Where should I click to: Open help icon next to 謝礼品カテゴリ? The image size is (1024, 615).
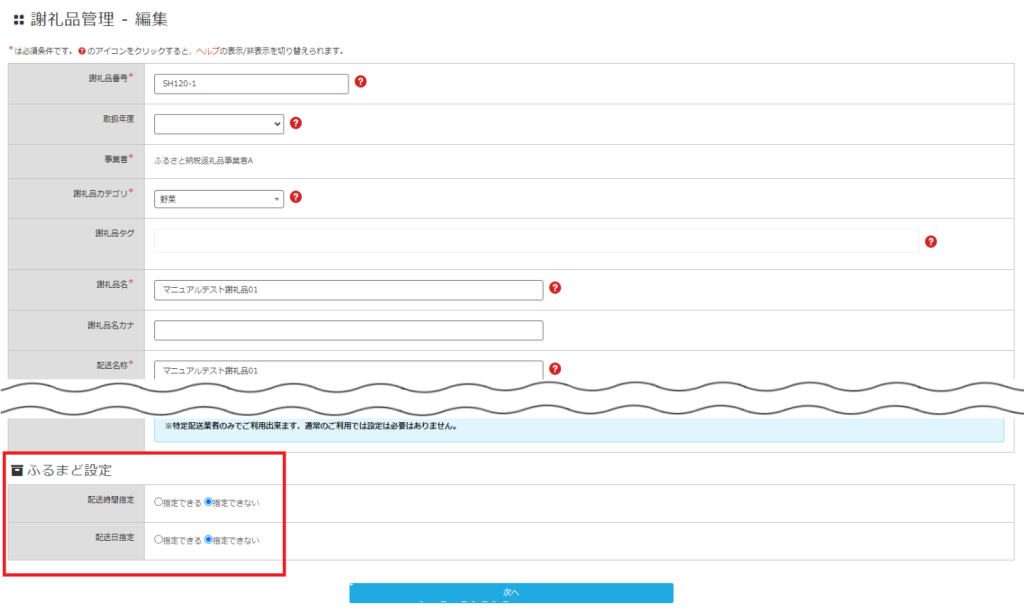pyautogui.click(x=296, y=198)
